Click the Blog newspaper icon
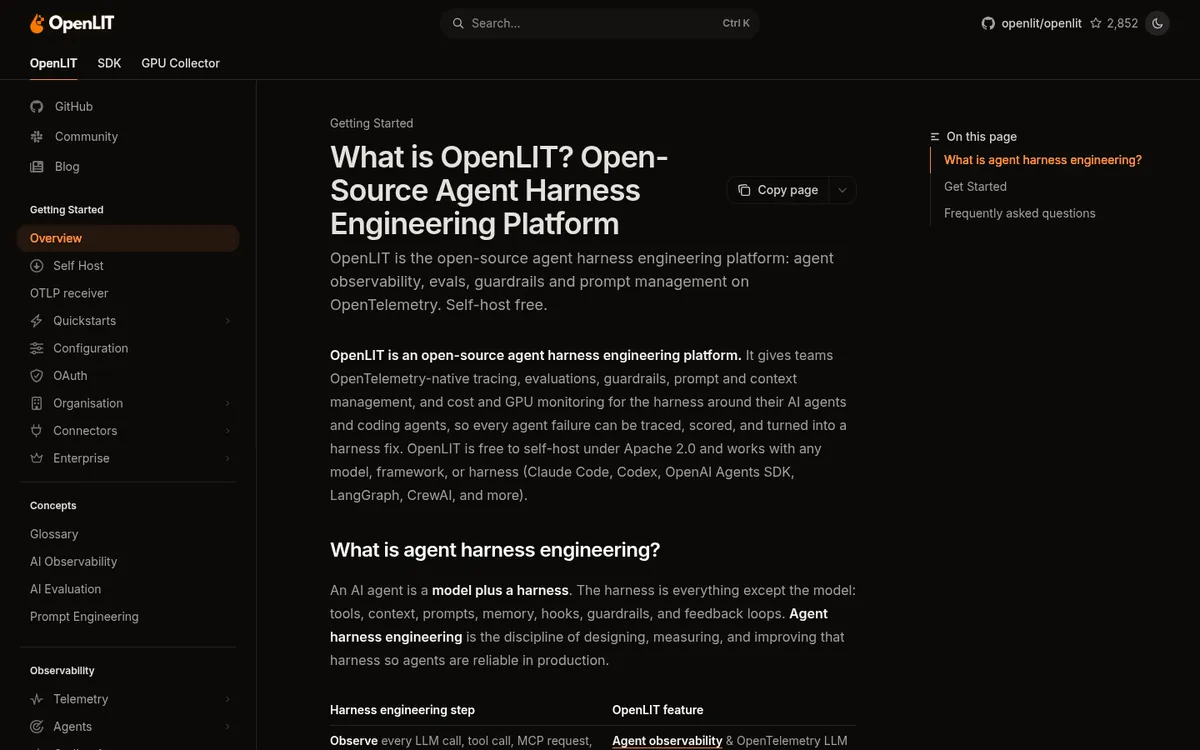The height and width of the screenshot is (750, 1200). pyautogui.click(x=37, y=166)
